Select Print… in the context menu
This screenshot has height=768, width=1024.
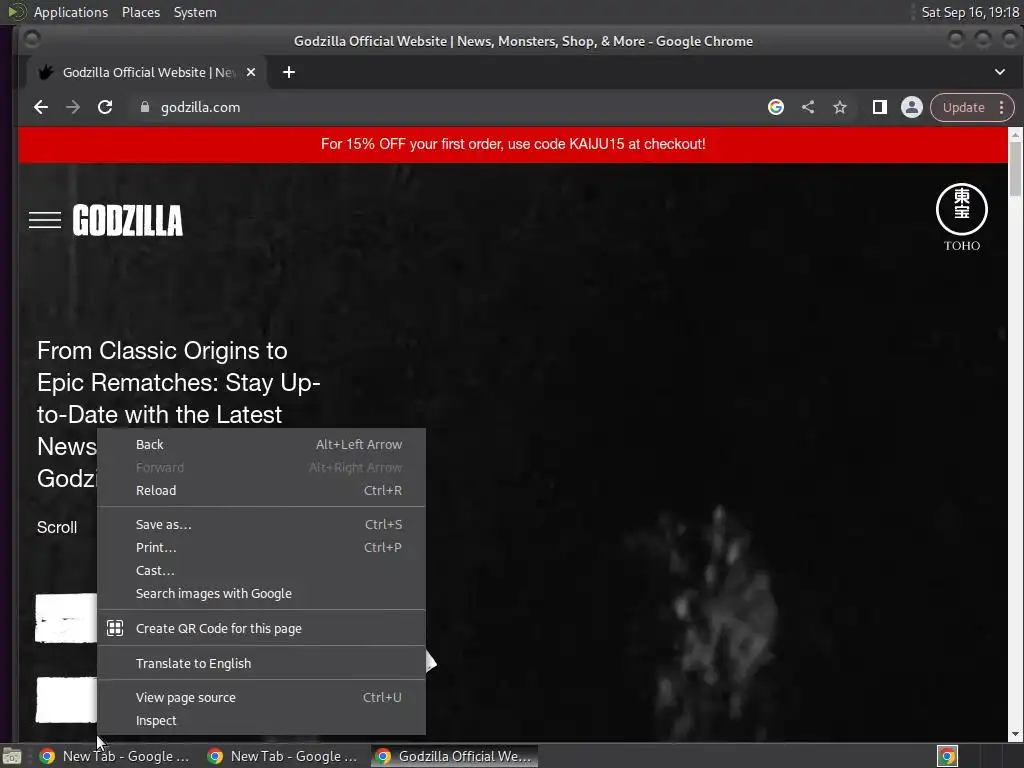pyautogui.click(x=261, y=547)
